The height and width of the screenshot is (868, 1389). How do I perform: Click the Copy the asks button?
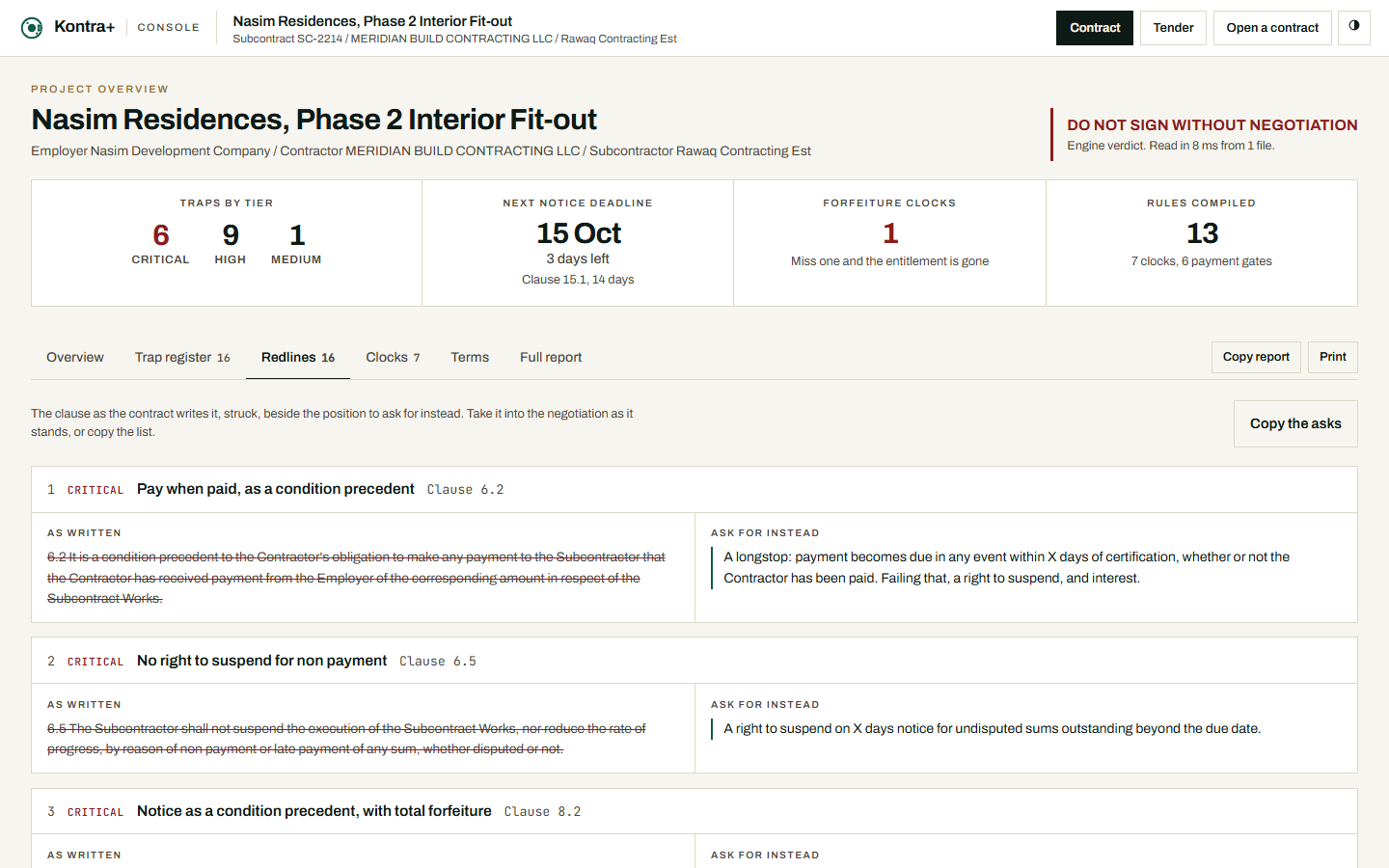pos(1295,423)
